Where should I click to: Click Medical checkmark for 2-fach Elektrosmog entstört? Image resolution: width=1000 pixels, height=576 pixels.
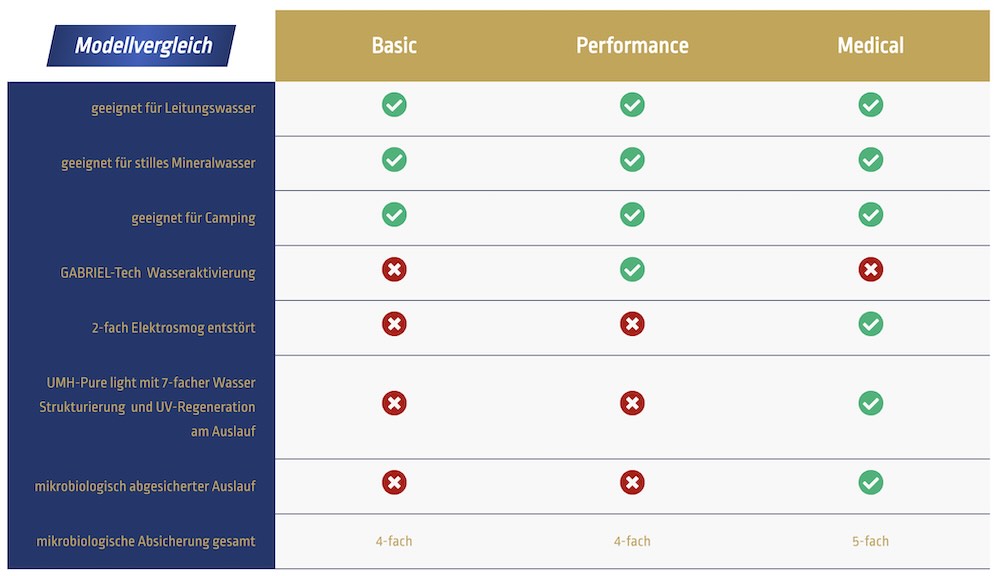(871, 324)
